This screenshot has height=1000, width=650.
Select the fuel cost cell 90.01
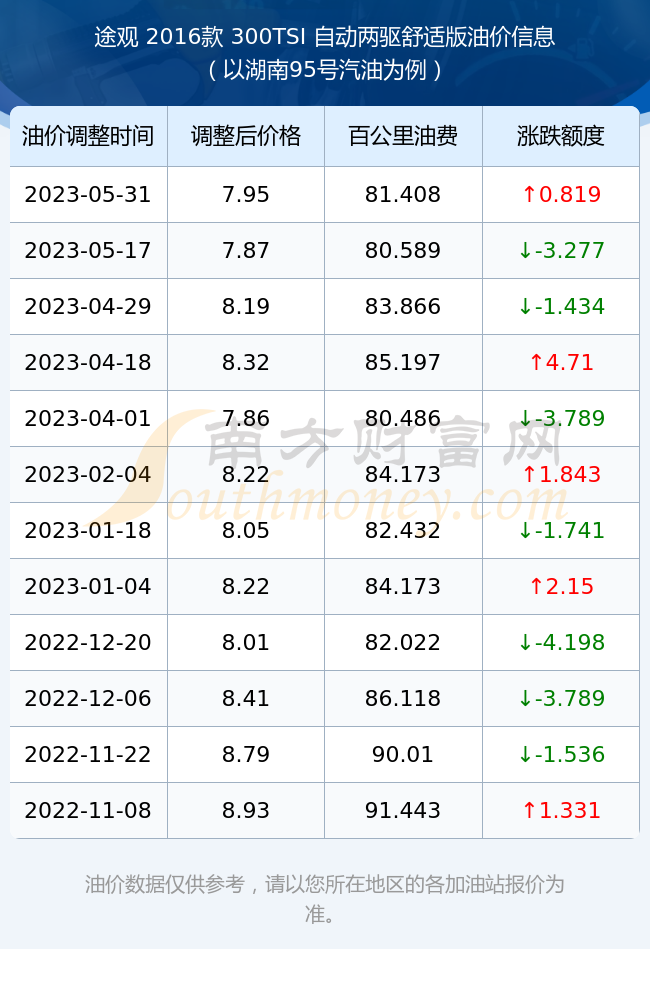point(403,754)
